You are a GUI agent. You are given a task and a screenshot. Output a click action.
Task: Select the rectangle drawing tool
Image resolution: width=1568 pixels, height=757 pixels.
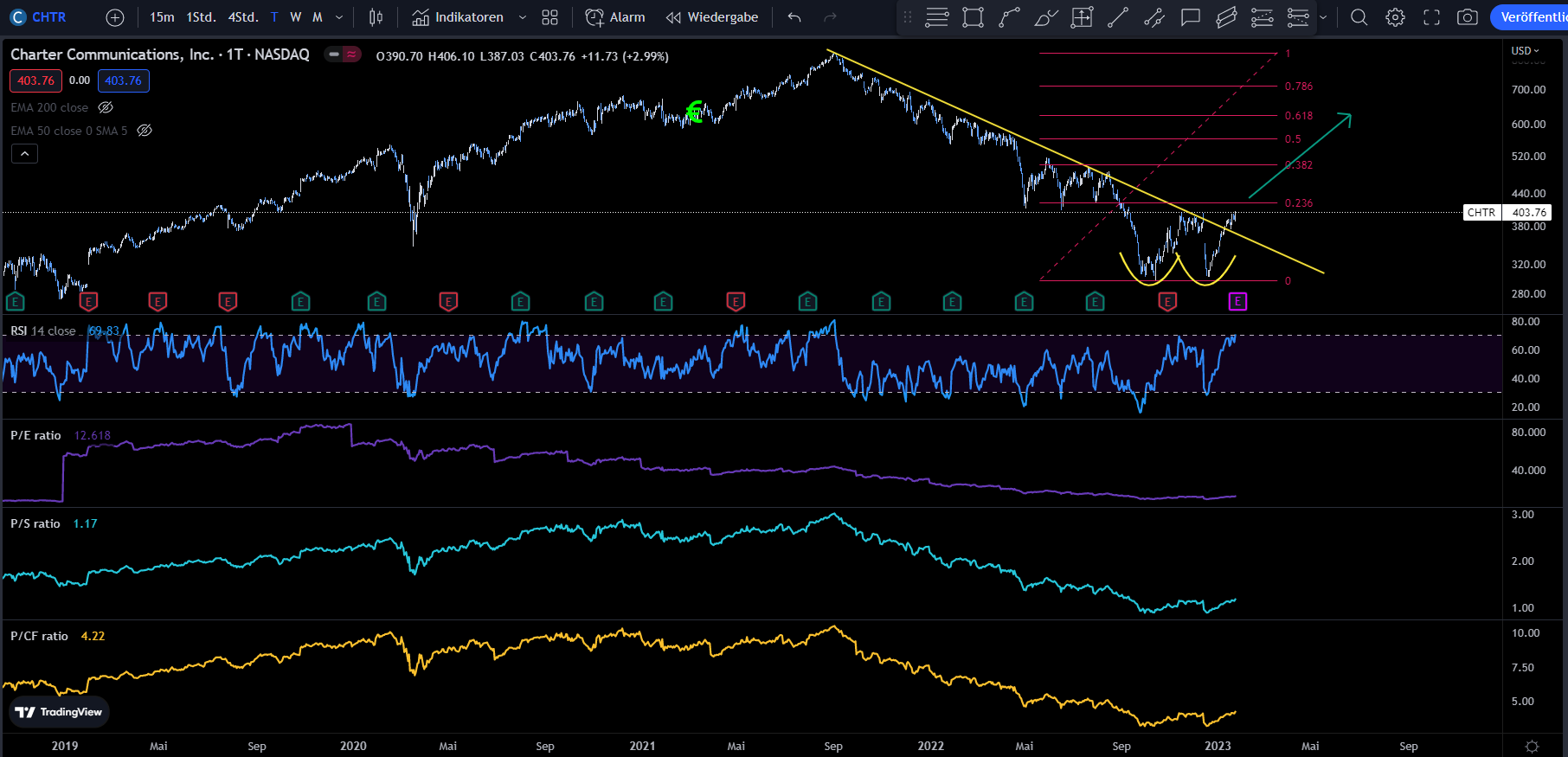point(973,17)
